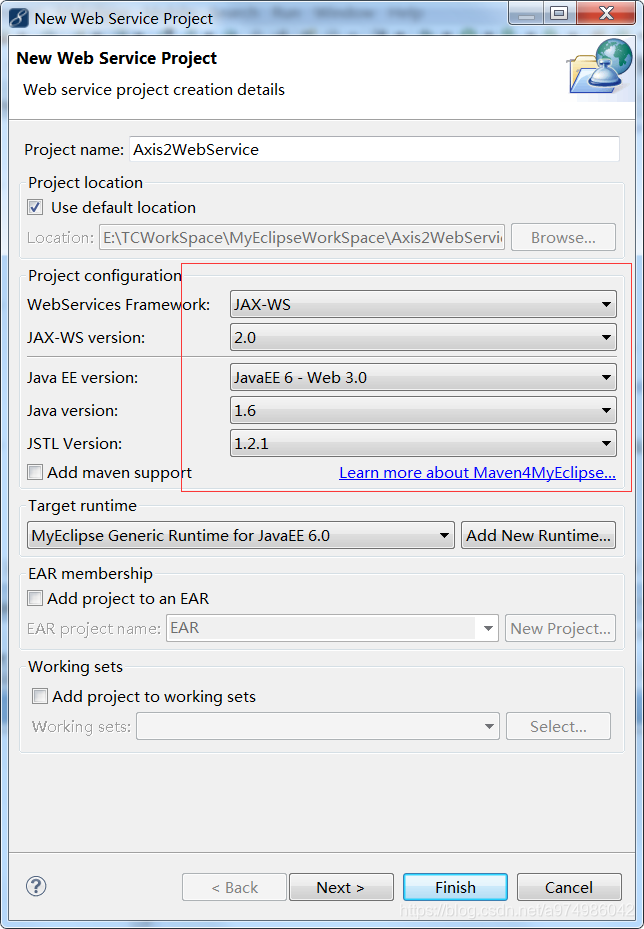This screenshot has height=929, width=644.
Task: Check Add project to an EAR
Action: tap(35, 598)
